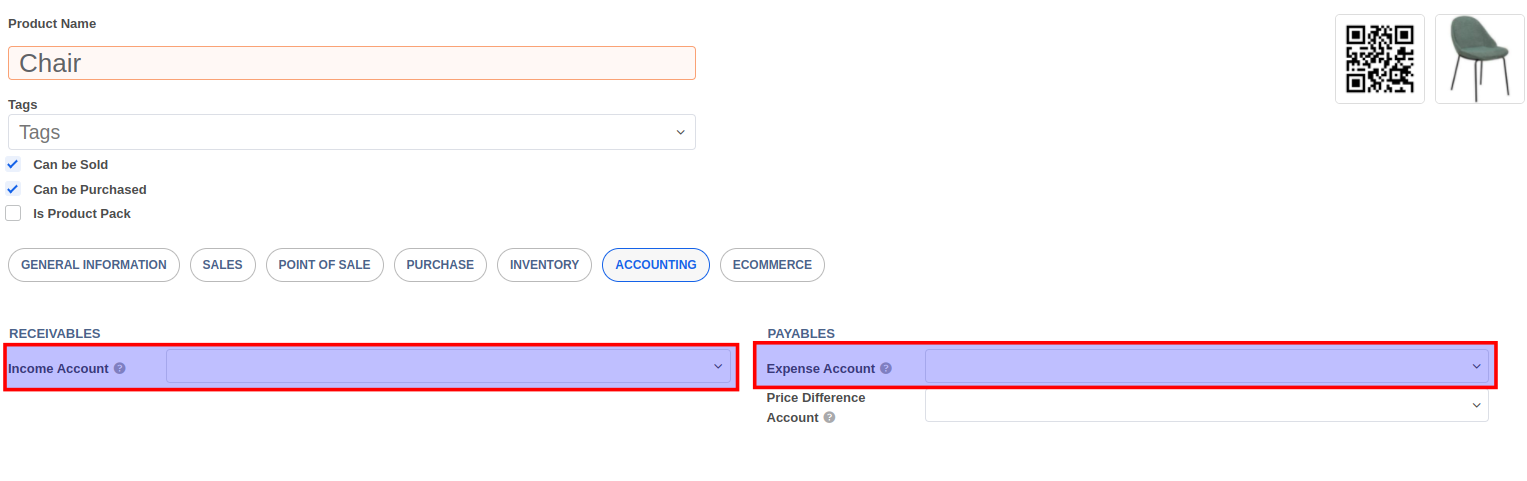
Task: Select the Inventory tab
Action: [544, 265]
